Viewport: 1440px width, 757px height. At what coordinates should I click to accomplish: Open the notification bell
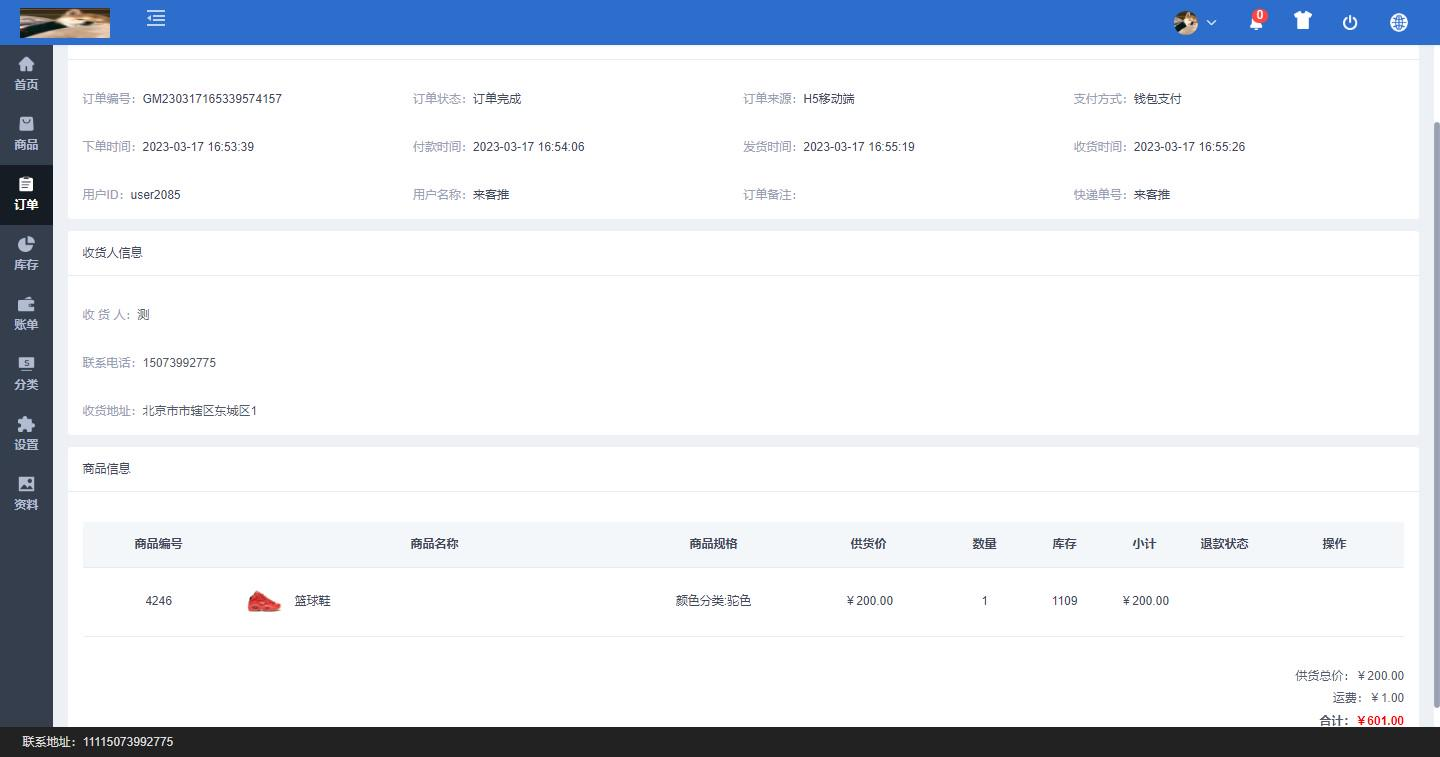(x=1256, y=21)
